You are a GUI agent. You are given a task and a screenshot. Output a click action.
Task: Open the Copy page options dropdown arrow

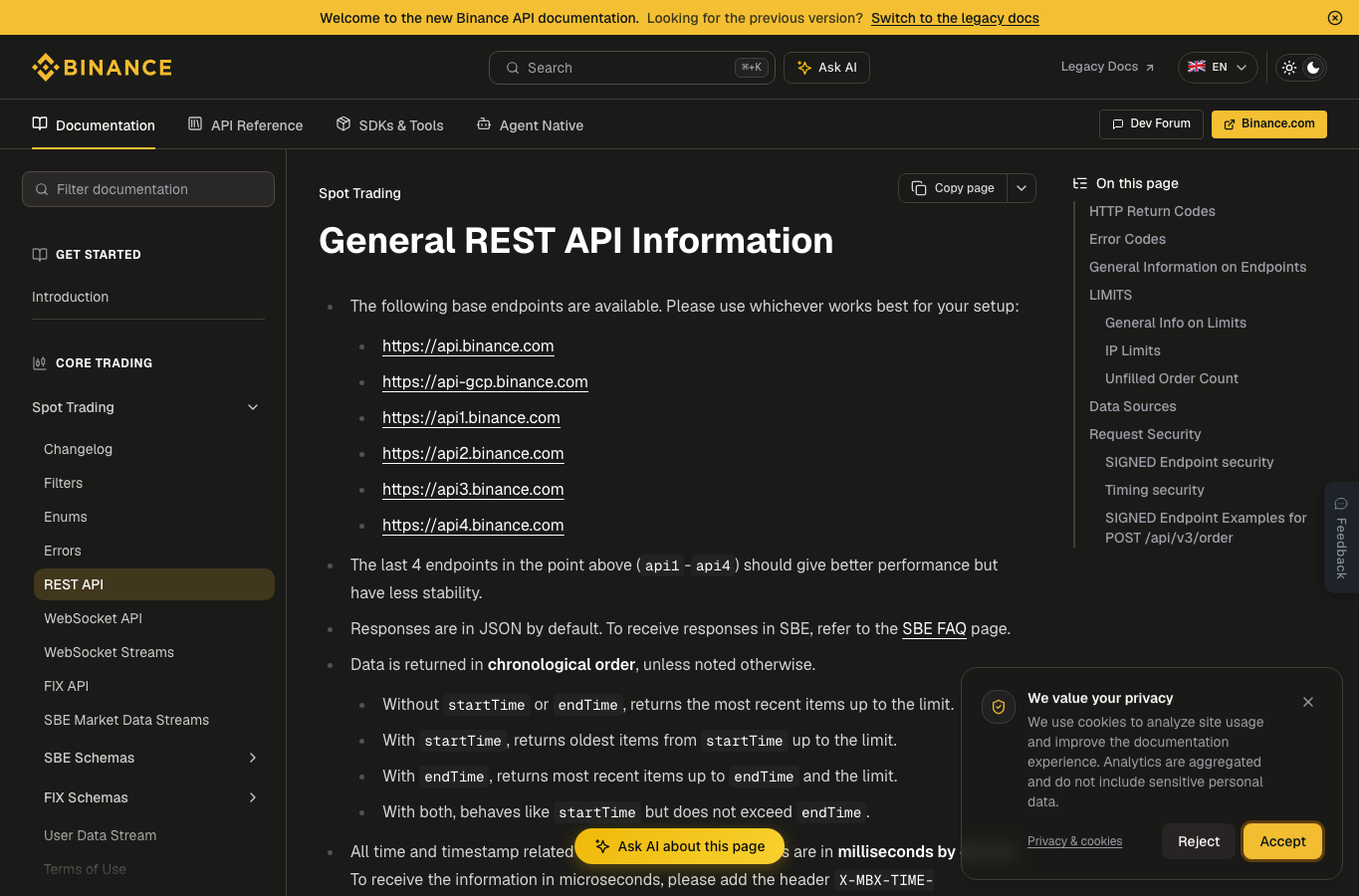[x=1021, y=188]
